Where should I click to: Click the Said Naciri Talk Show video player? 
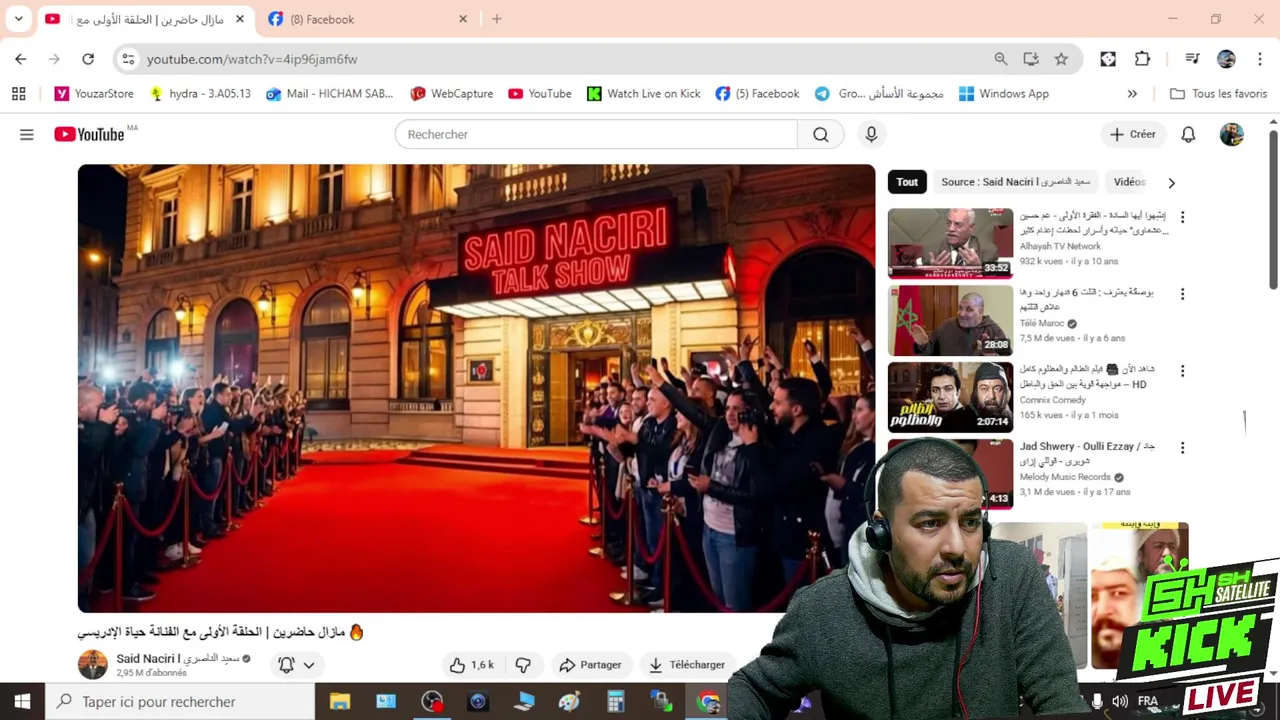coord(476,388)
